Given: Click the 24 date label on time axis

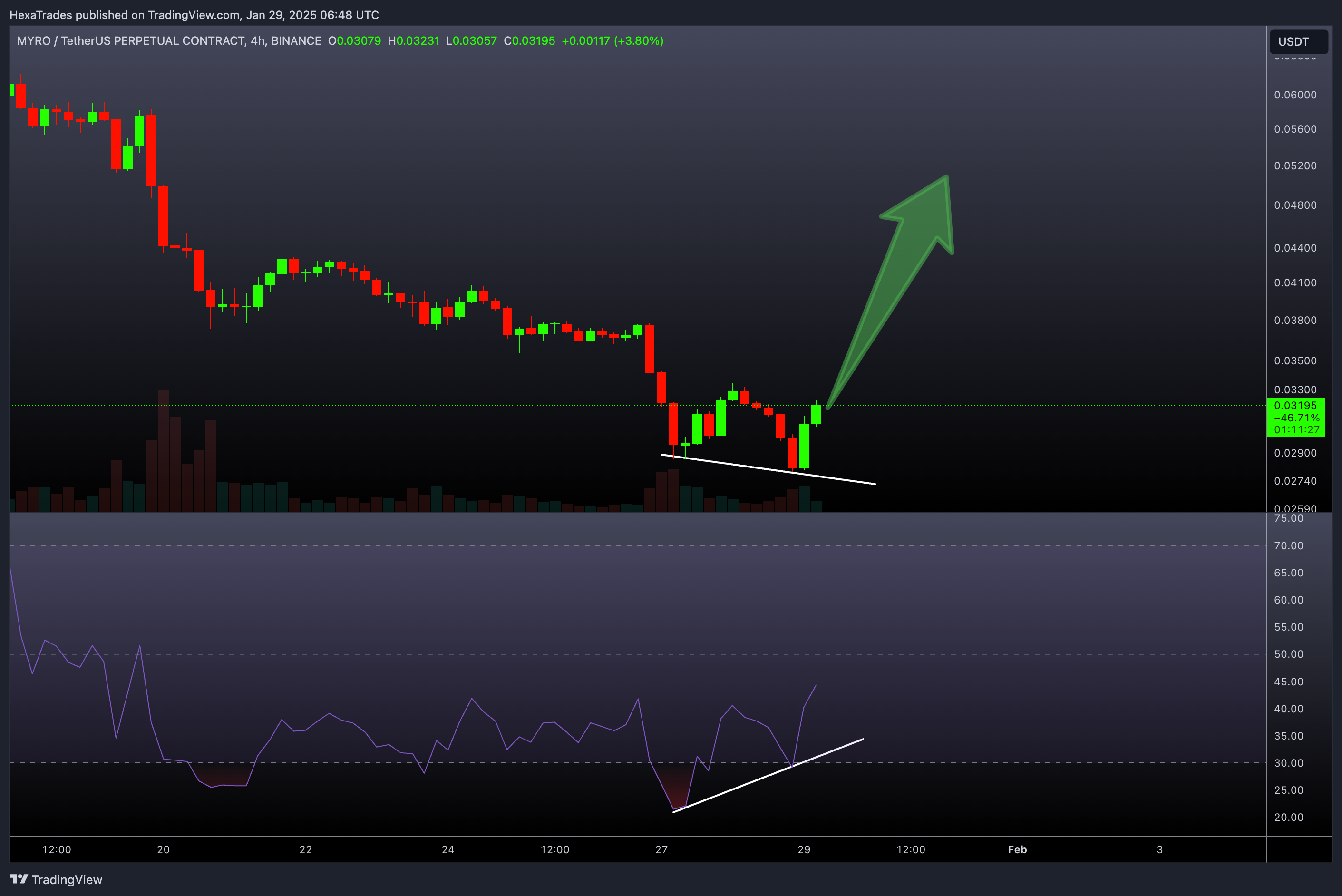Looking at the screenshot, I should pyautogui.click(x=448, y=850).
